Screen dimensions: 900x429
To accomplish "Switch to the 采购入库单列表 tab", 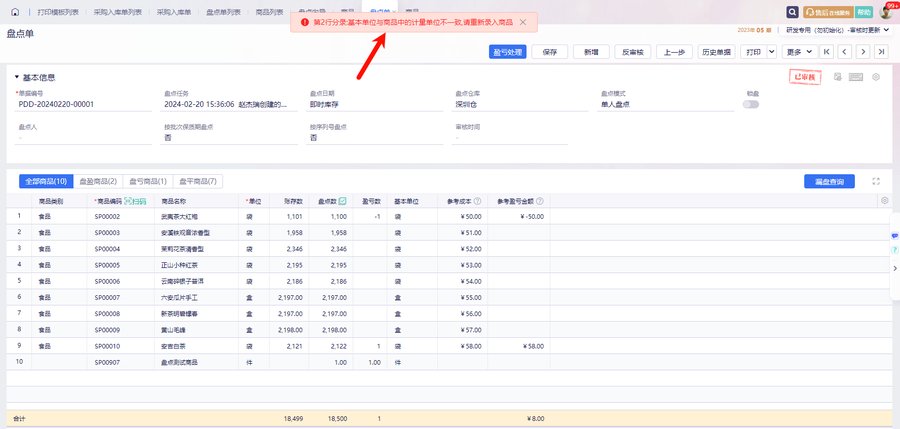I will point(118,12).
